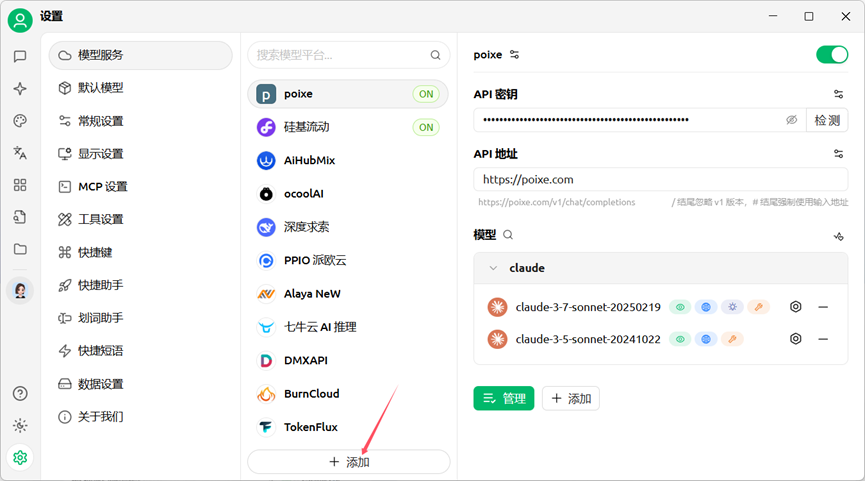Open the knowledge base sidebar icon

20,217
